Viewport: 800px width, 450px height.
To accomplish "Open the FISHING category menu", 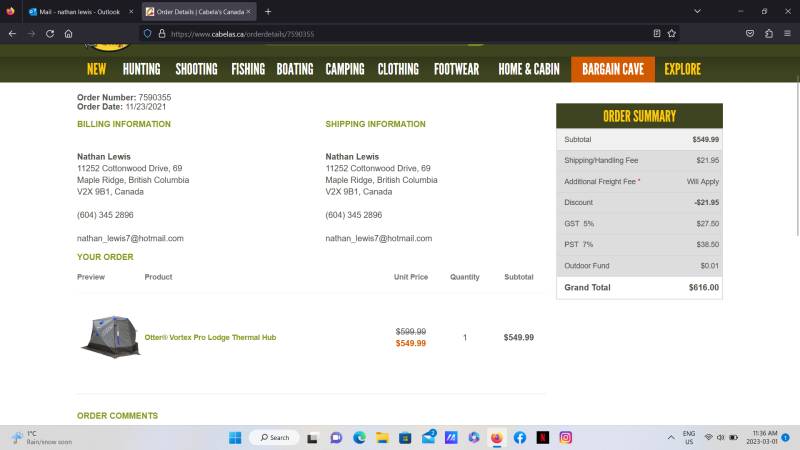I will [x=248, y=69].
